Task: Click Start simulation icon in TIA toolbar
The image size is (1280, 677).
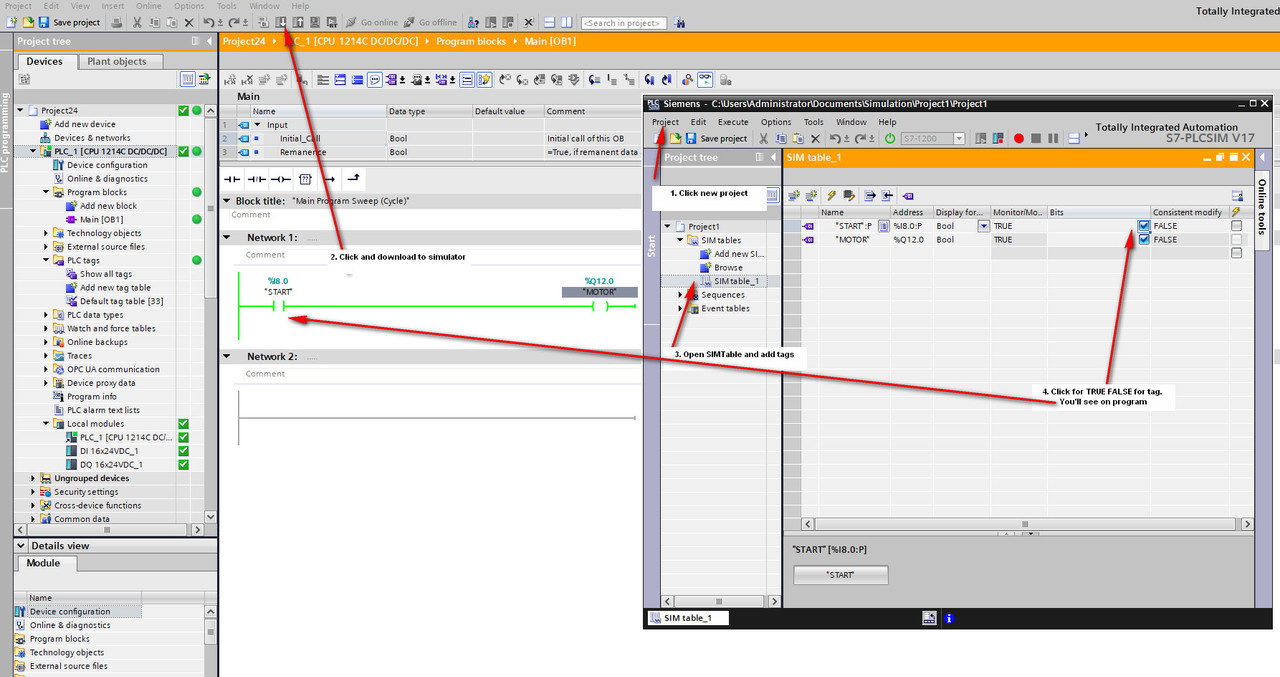Action: pyautogui.click(x=315, y=22)
